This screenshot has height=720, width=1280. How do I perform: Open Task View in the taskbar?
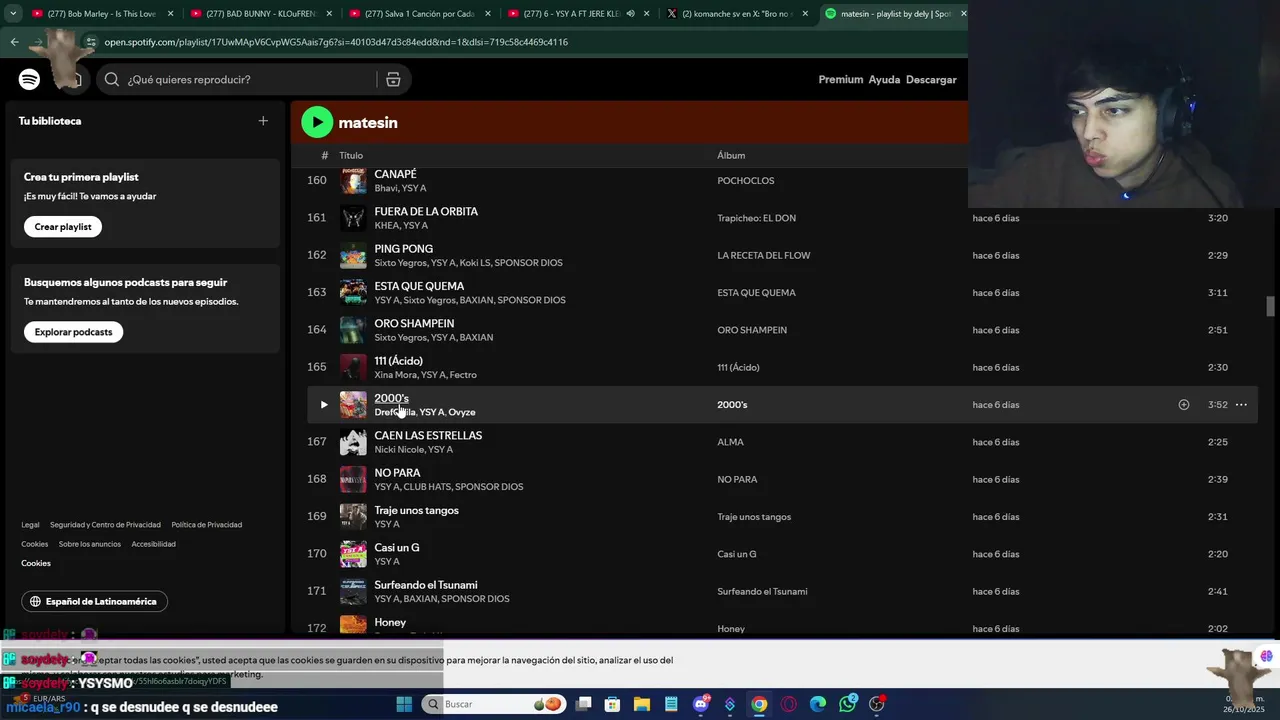[x=583, y=704]
